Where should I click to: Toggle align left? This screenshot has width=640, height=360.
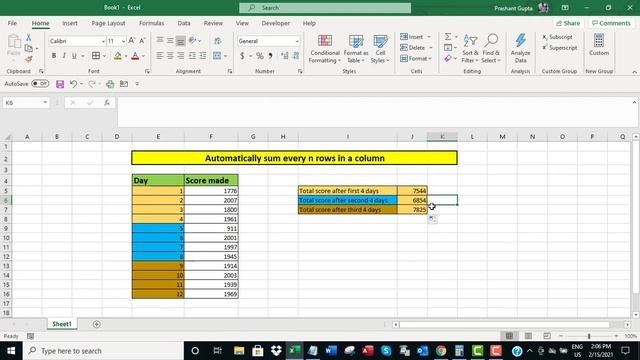(160, 56)
